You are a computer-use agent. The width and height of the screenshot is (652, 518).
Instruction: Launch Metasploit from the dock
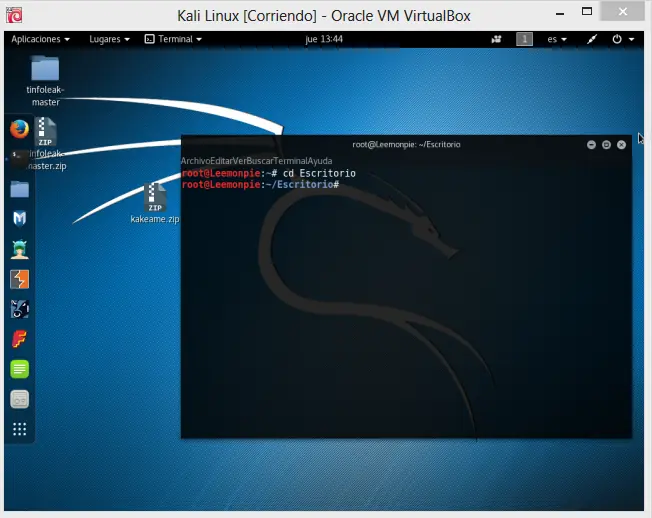[x=19, y=219]
